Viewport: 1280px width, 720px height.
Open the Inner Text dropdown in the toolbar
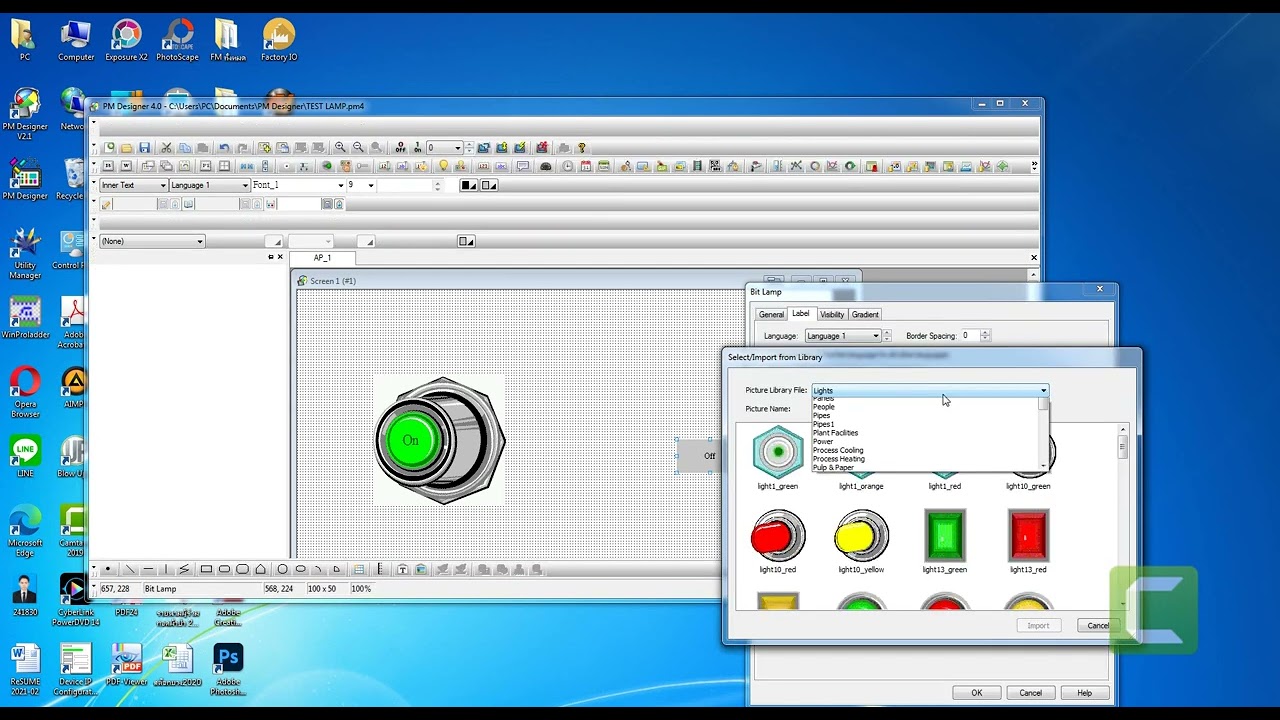(134, 185)
